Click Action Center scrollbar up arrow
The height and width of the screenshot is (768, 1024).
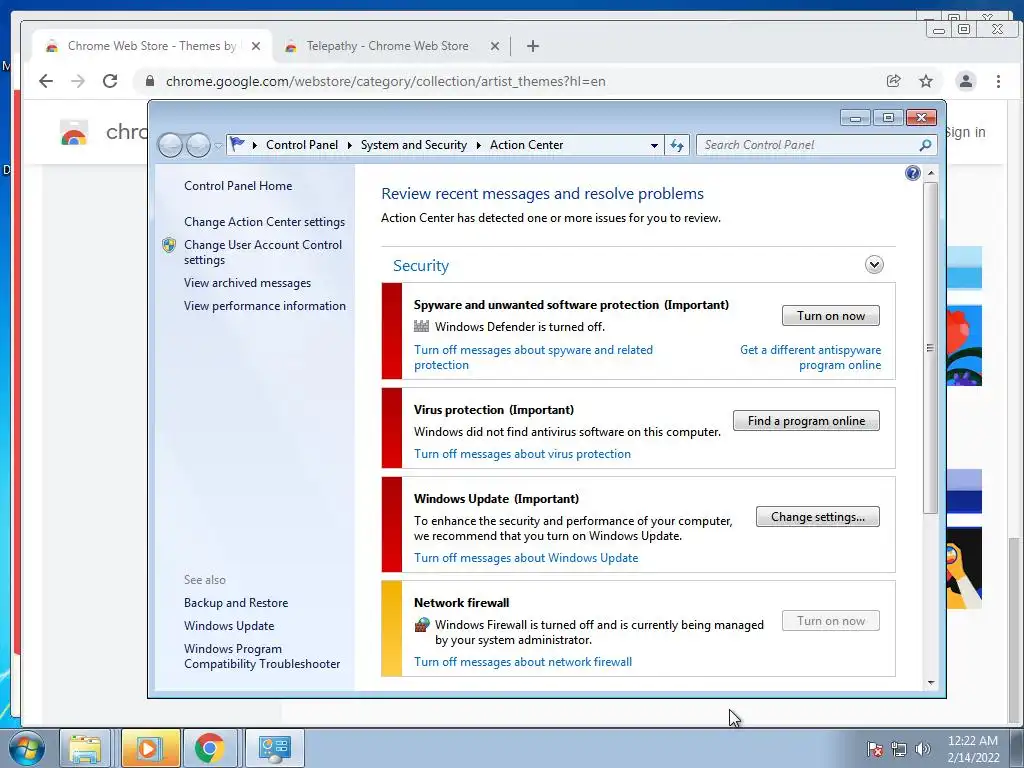pos(931,173)
